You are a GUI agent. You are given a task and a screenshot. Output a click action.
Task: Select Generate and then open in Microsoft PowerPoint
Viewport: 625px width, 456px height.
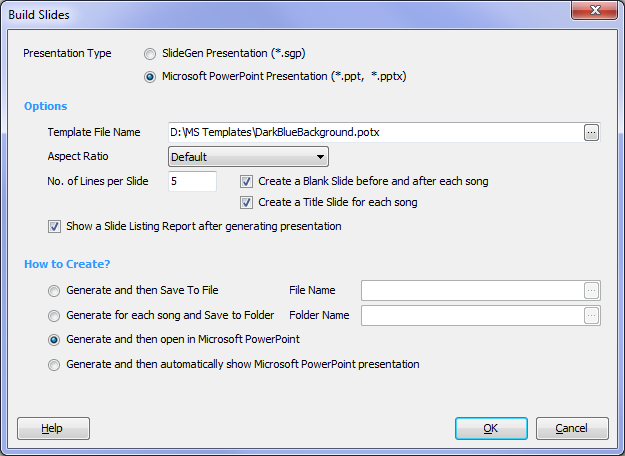click(x=54, y=340)
